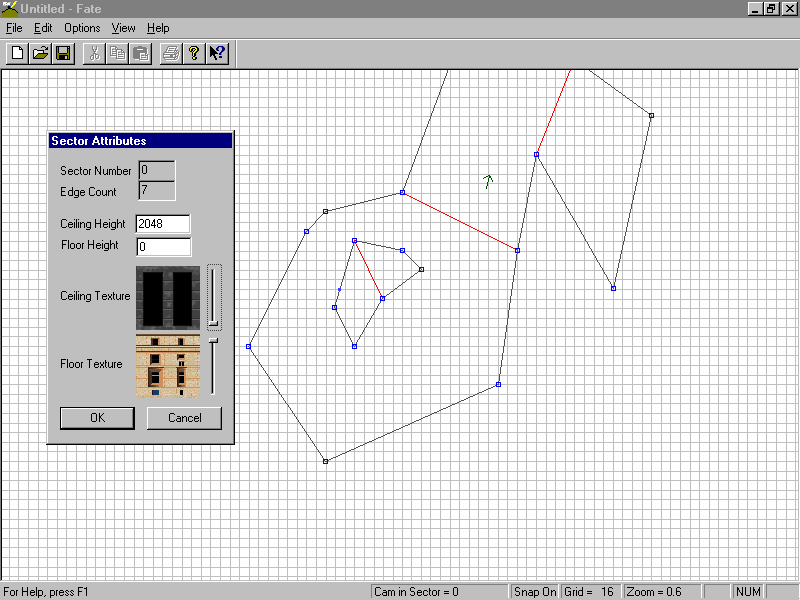Click the application icon in title bar
Screen dimensions: 800x600
pyautogui.click(x=10, y=9)
